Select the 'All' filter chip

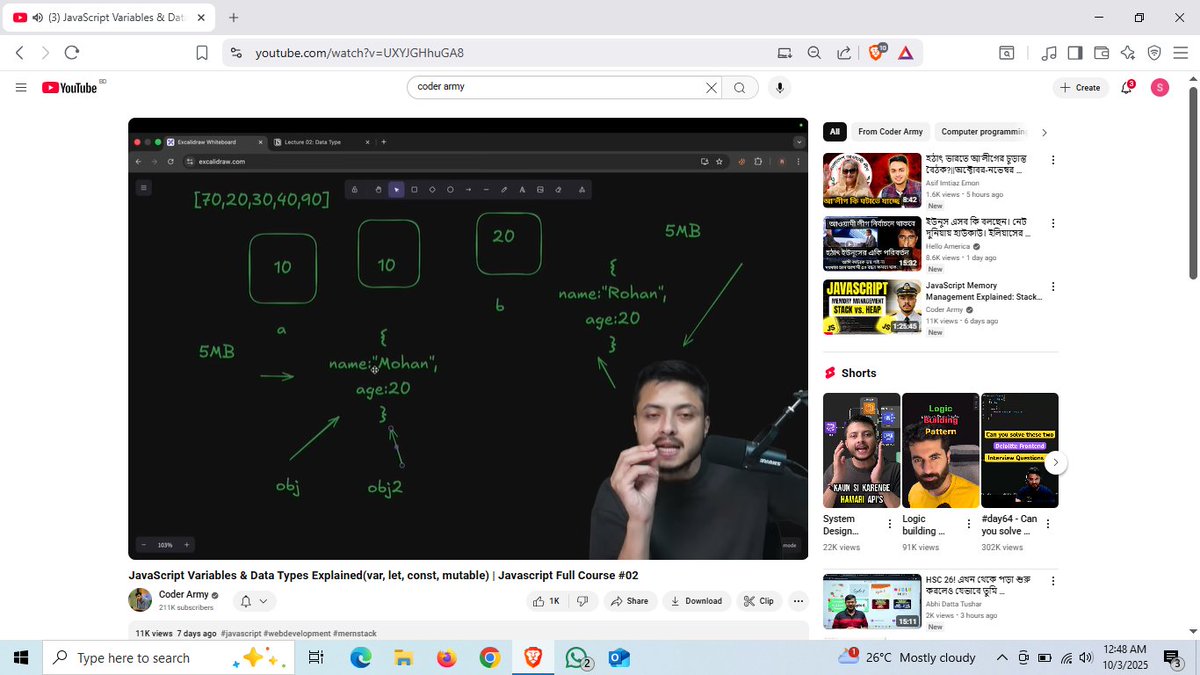pyautogui.click(x=834, y=132)
